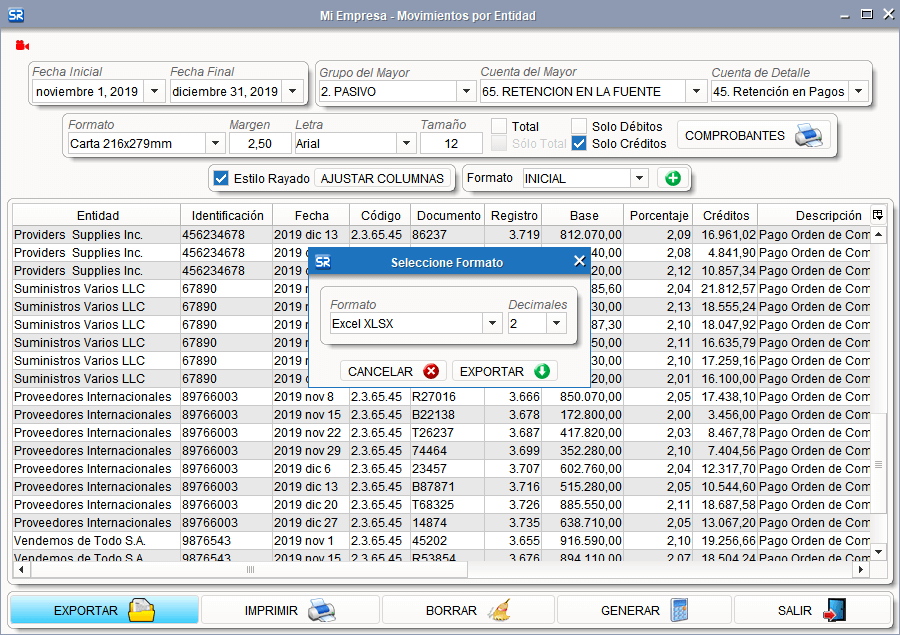Click the AJUSTAR COLUMNAS button

[382, 179]
